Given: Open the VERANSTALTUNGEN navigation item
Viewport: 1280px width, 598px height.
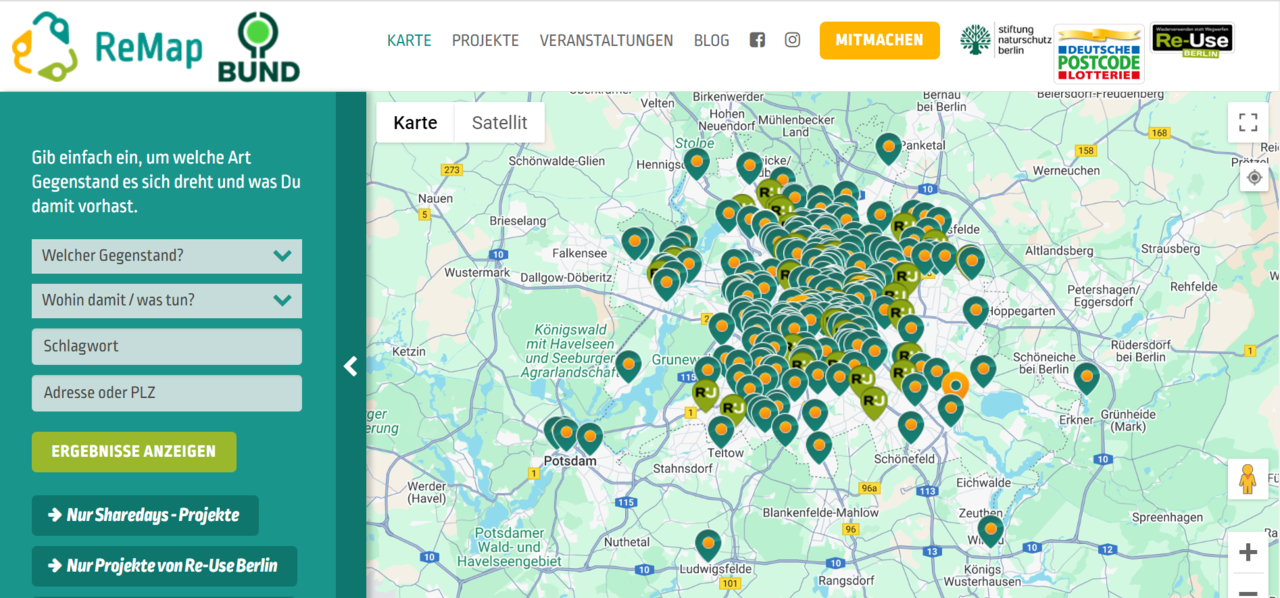Looking at the screenshot, I should coord(606,41).
